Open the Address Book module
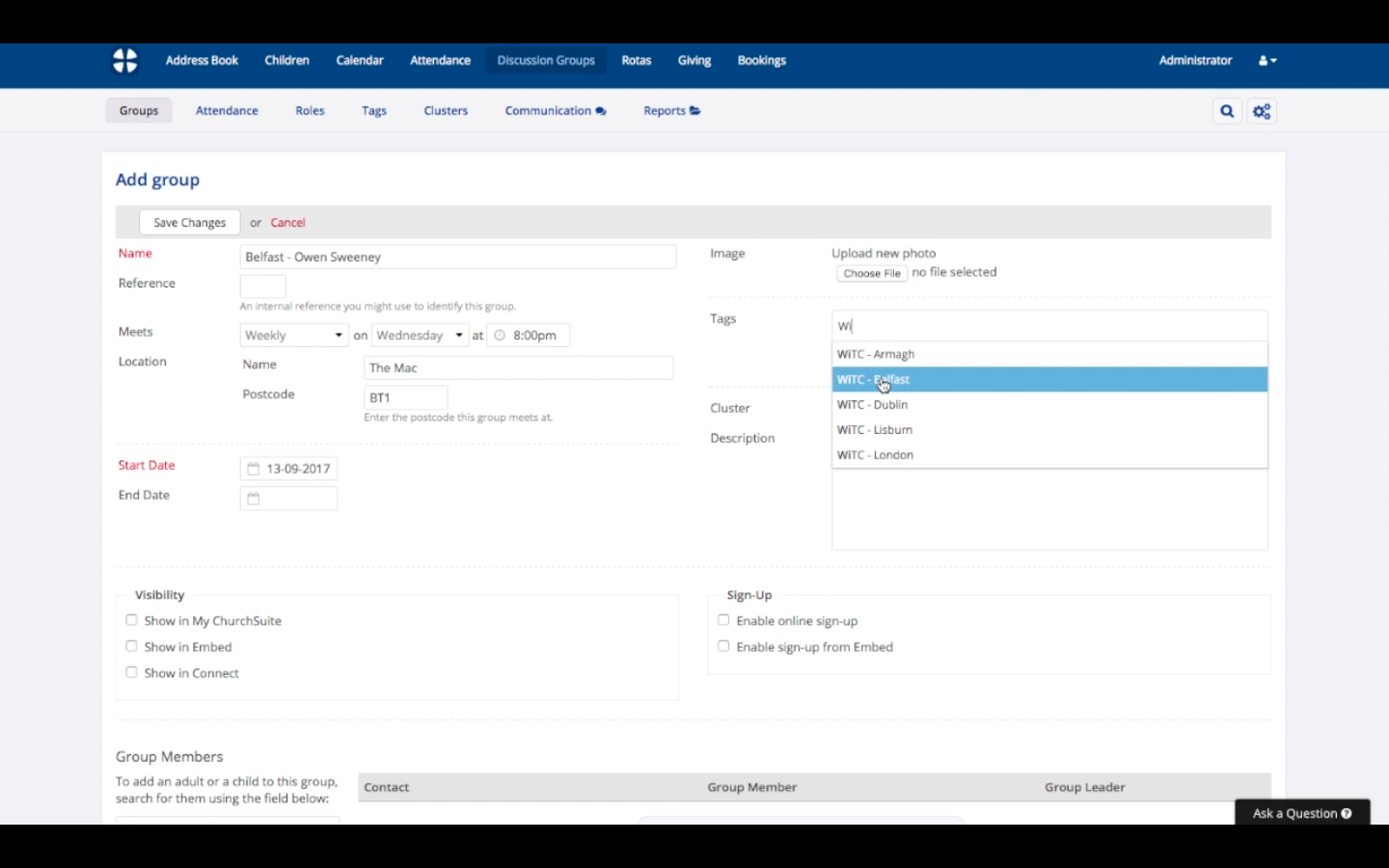 [202, 61]
